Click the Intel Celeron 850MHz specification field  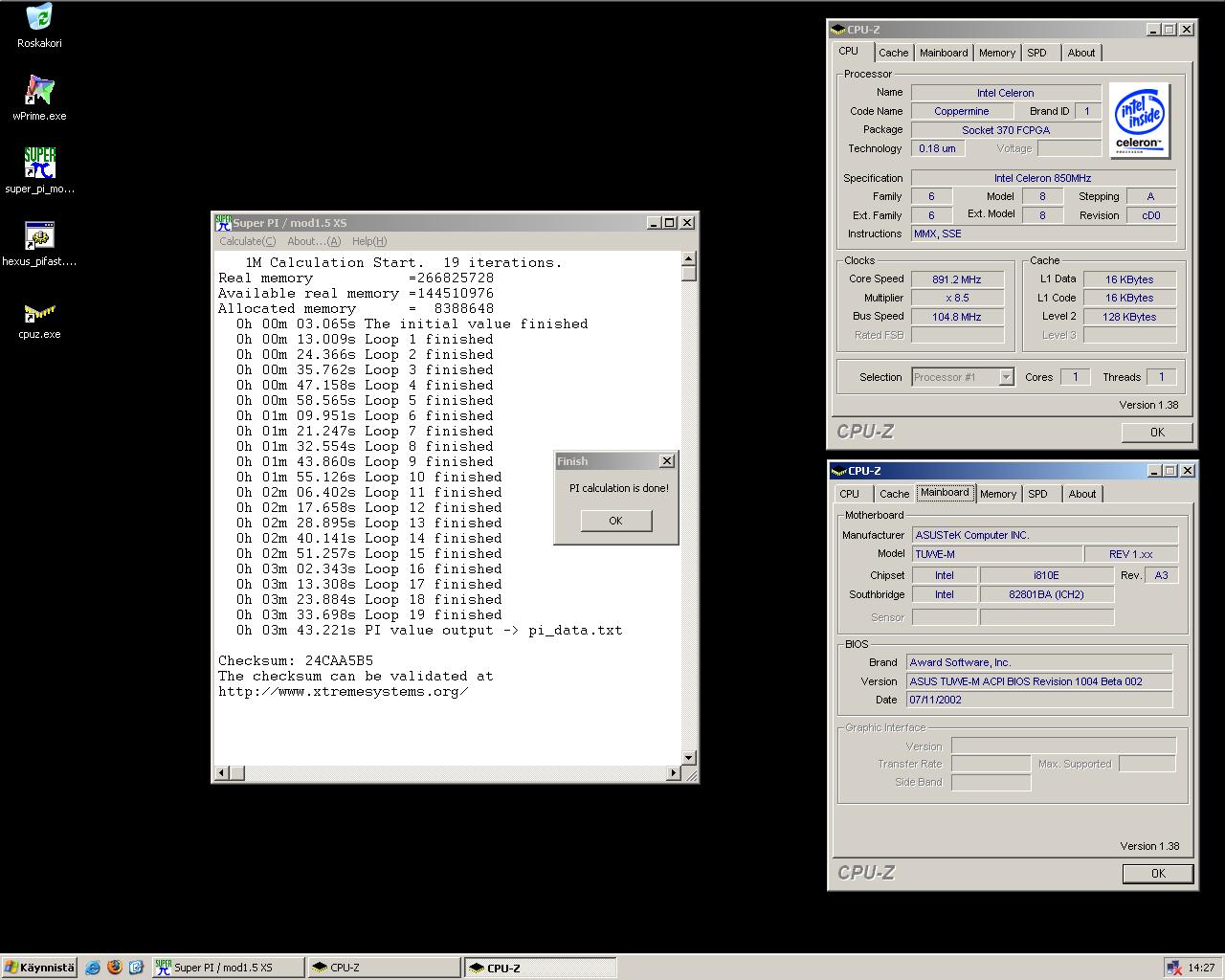tap(1043, 178)
